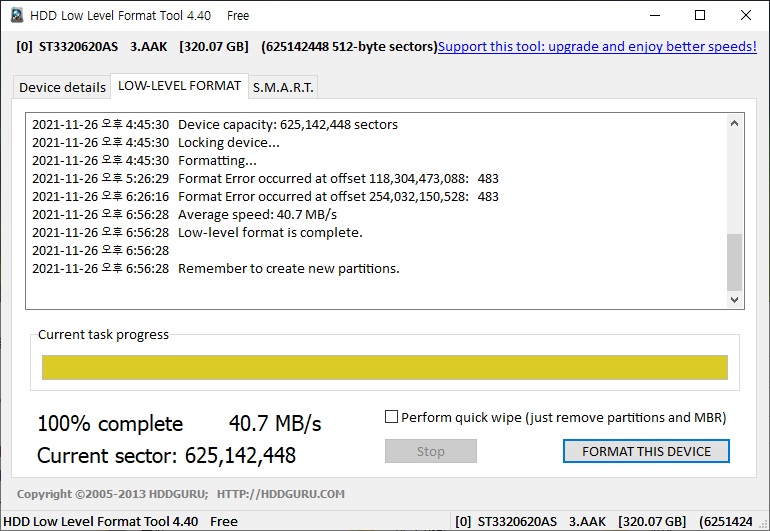Select the error at offset 254,032,150,528 line
Screen dimensions: 770x531
pos(265,197)
